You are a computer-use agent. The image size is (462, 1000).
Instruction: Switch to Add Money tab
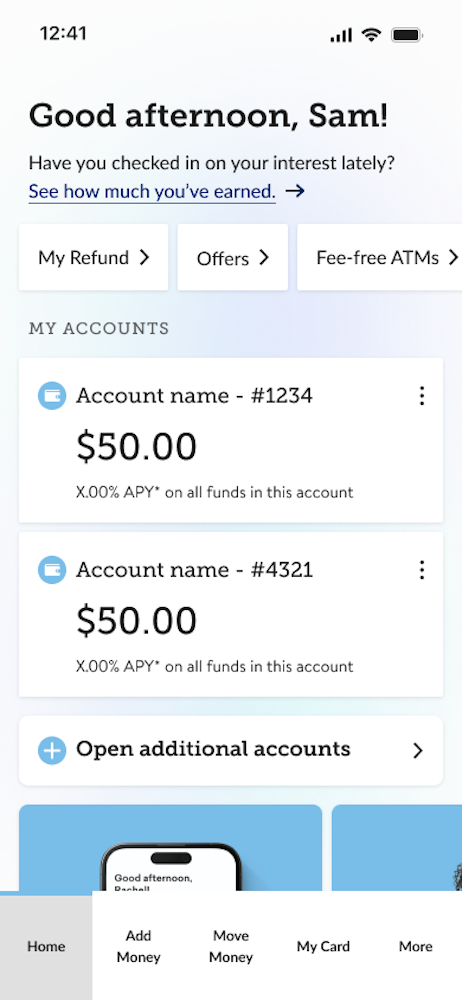pos(138,946)
